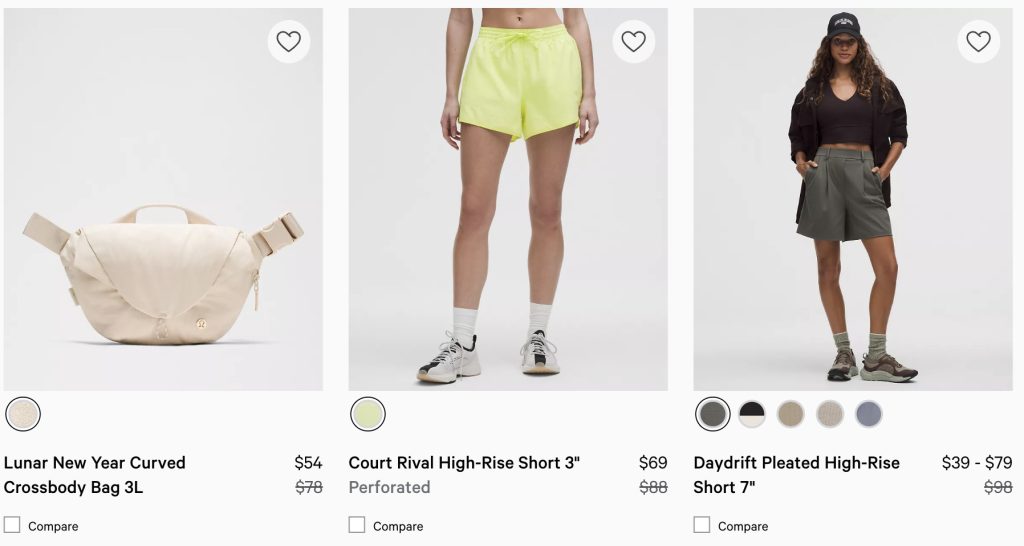The width and height of the screenshot is (1024, 546).
Task: Click heart icon on Daydrift Pleated Short
Action: tap(979, 41)
